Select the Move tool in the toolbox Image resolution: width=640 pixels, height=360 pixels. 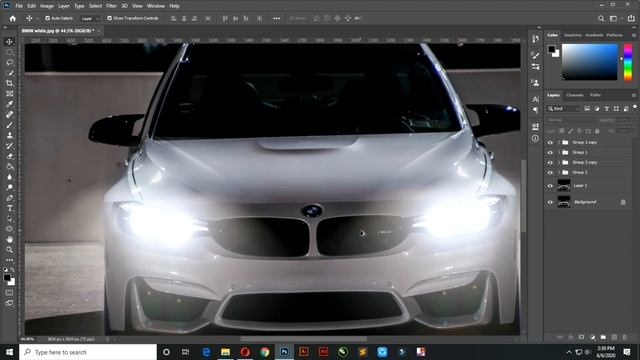point(9,42)
